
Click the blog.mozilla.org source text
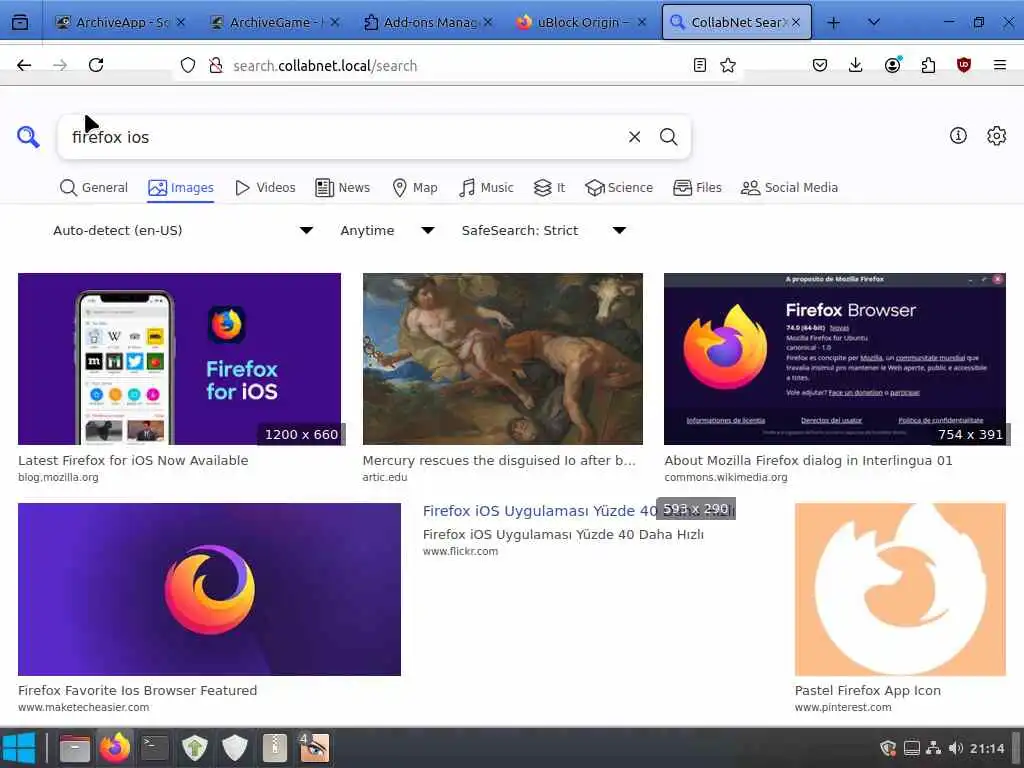coord(58,477)
